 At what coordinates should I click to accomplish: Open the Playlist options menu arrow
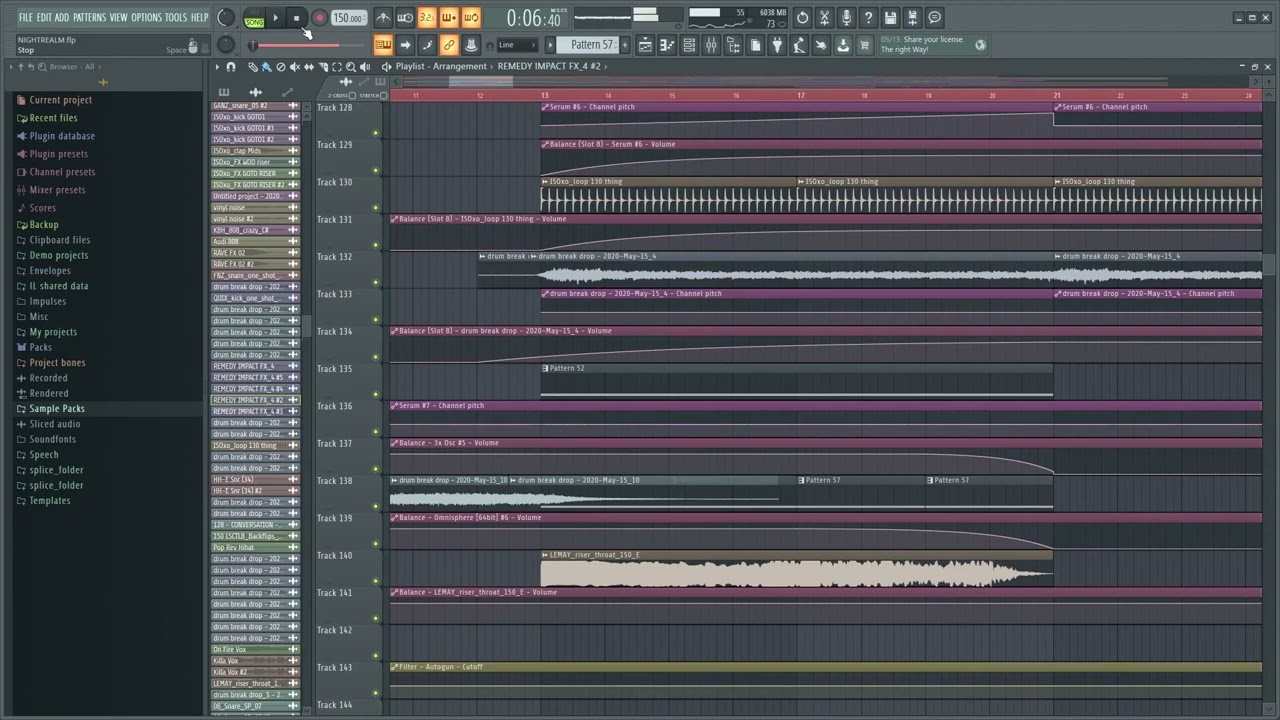[217, 67]
